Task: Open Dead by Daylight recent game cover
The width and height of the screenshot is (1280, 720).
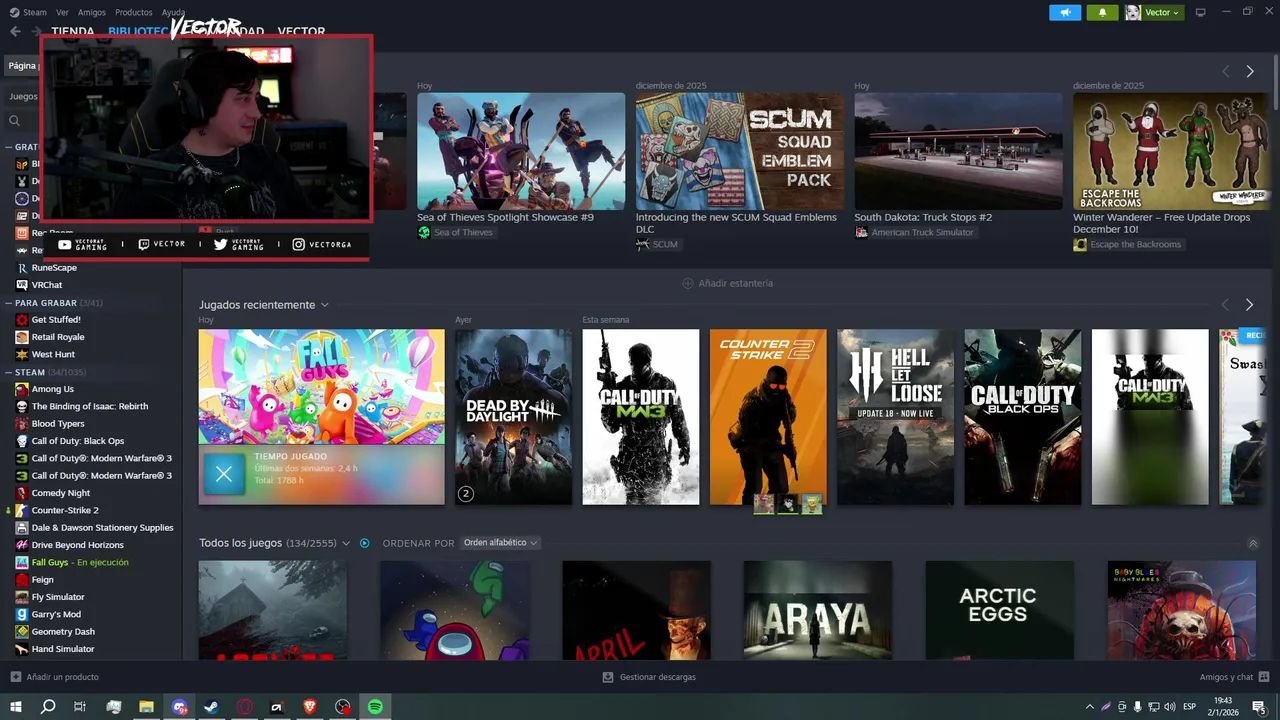Action: (x=514, y=417)
